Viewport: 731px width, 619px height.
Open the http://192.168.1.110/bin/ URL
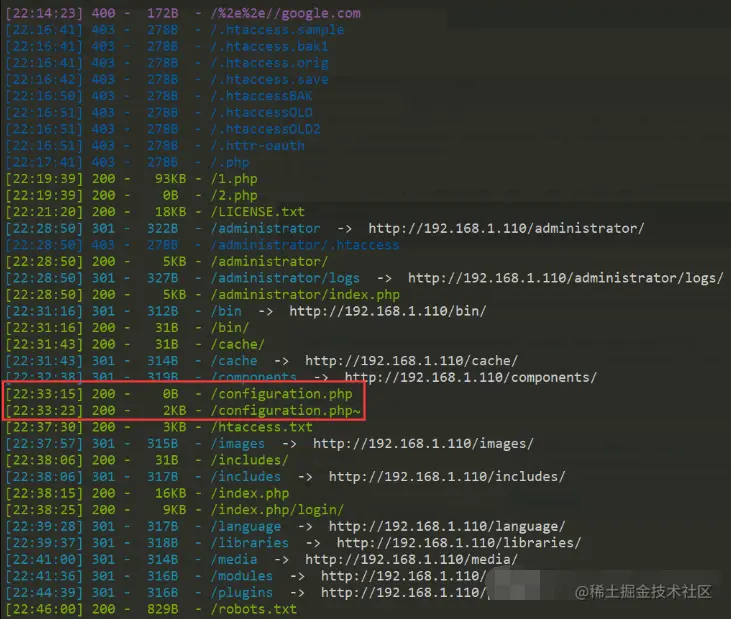coord(388,311)
